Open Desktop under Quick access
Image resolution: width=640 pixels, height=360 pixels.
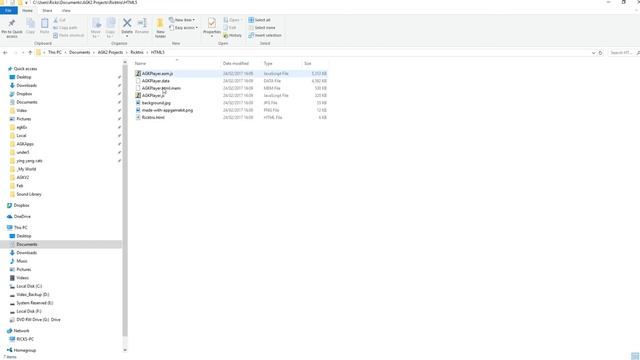tap(24, 77)
